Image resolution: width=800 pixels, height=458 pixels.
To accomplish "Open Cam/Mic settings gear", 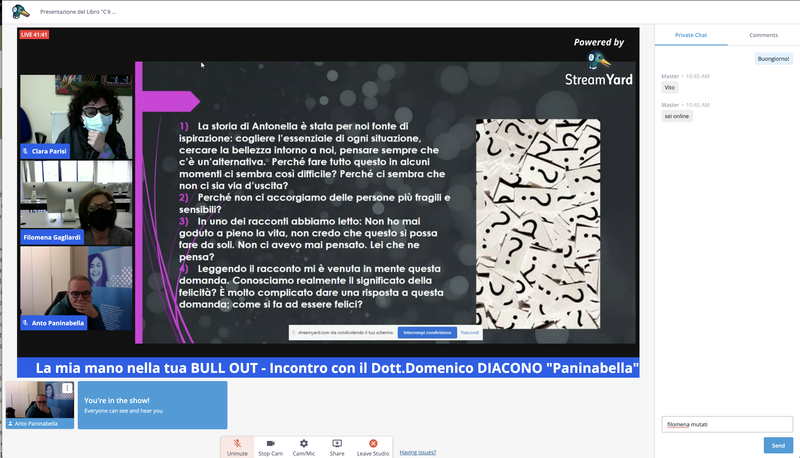I will tap(304, 447).
